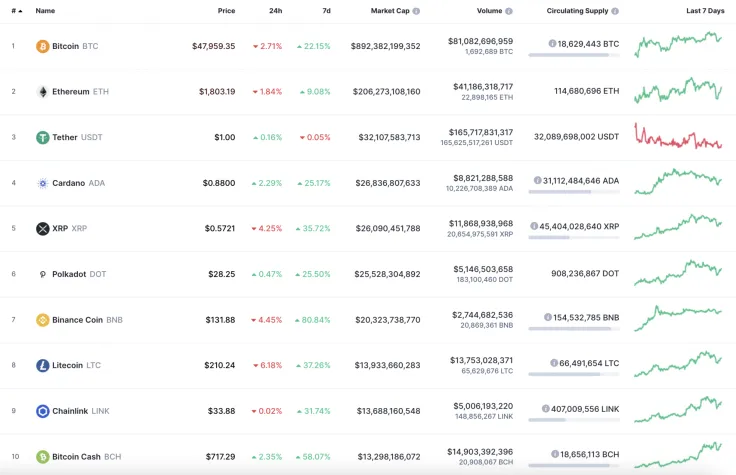Sort by the 24h column header
The image size is (736, 475).
point(276,11)
